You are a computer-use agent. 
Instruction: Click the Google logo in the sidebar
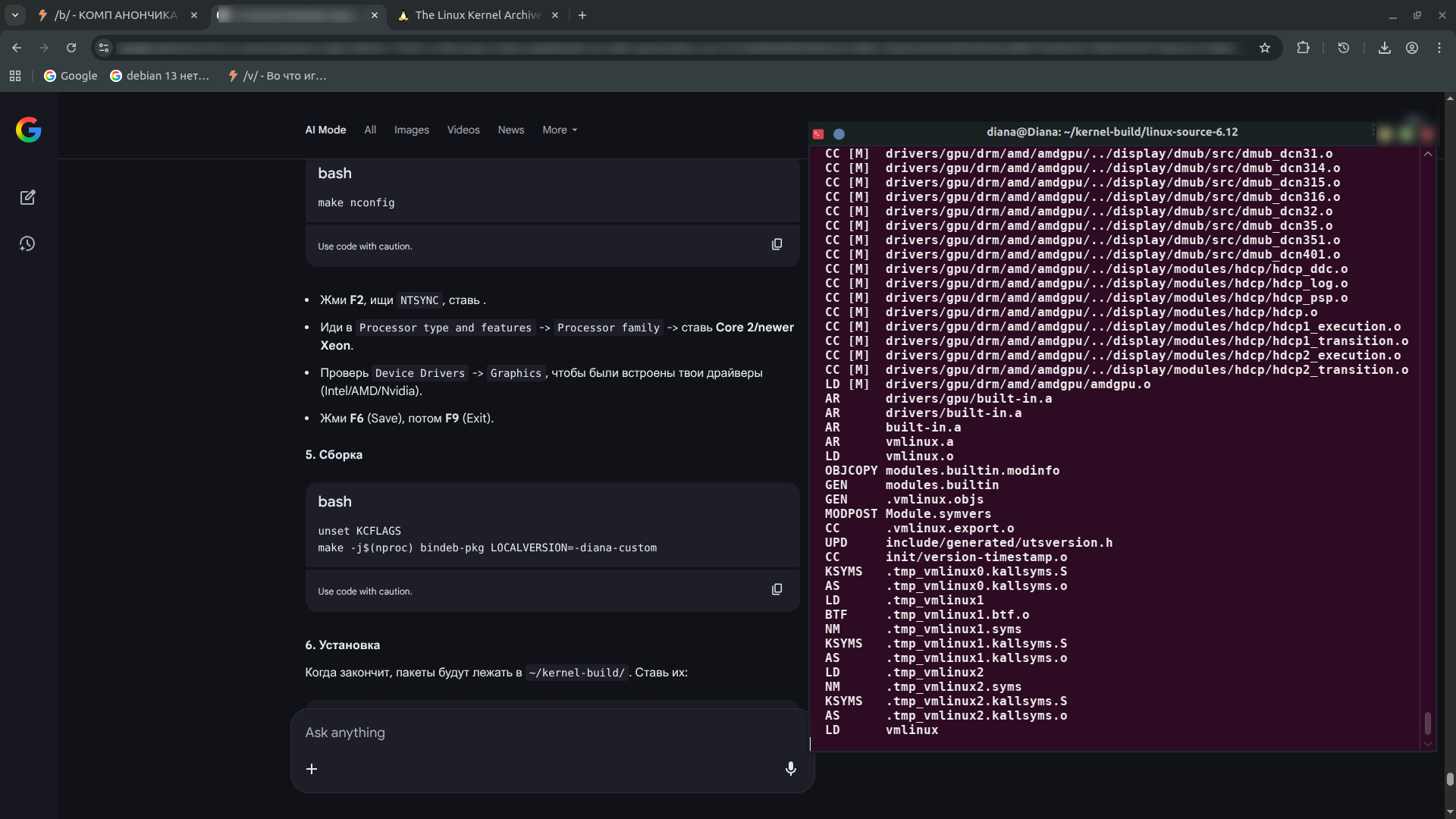pos(28,130)
